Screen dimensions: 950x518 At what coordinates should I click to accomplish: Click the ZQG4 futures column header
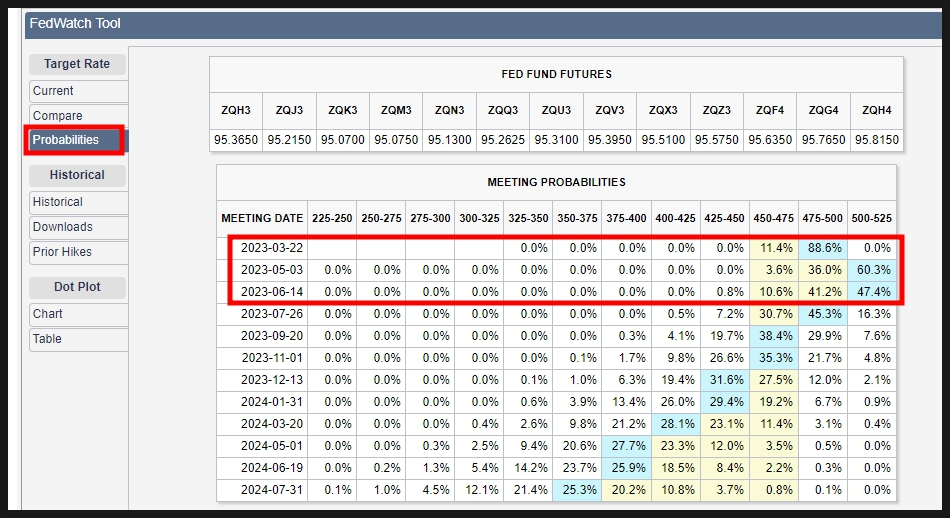click(x=823, y=110)
